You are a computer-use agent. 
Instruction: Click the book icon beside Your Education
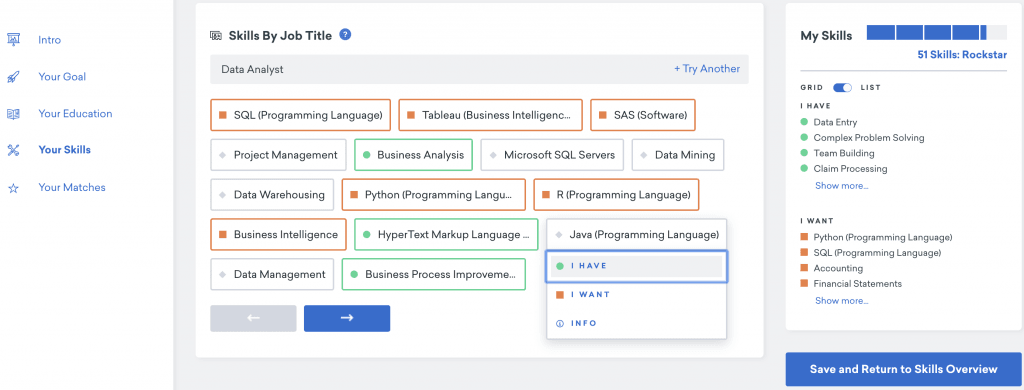[x=13, y=114]
